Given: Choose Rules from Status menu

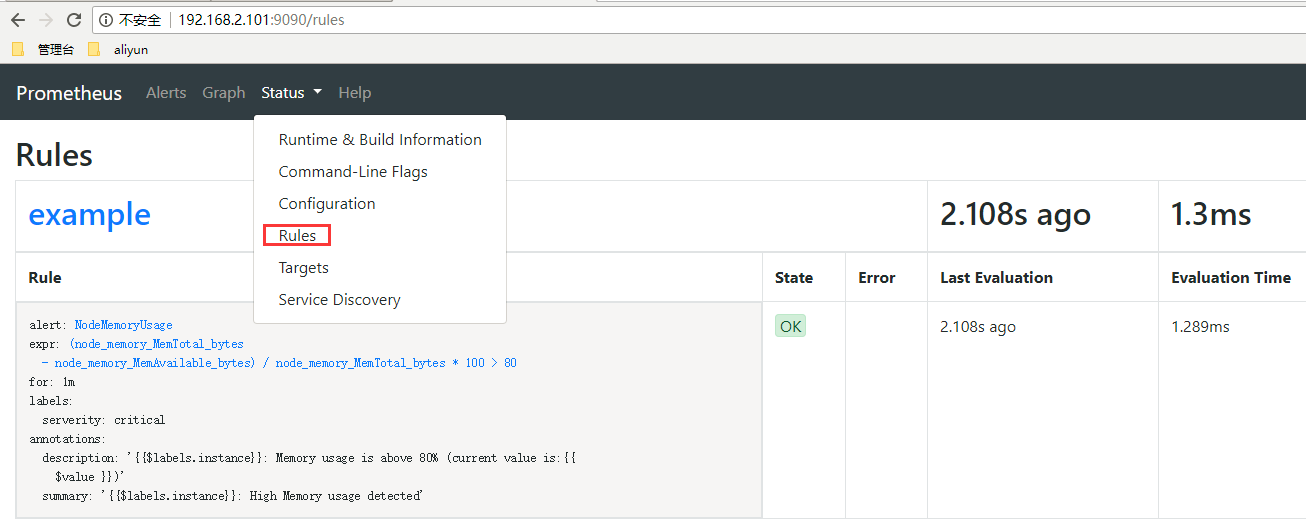Looking at the screenshot, I should click(297, 236).
